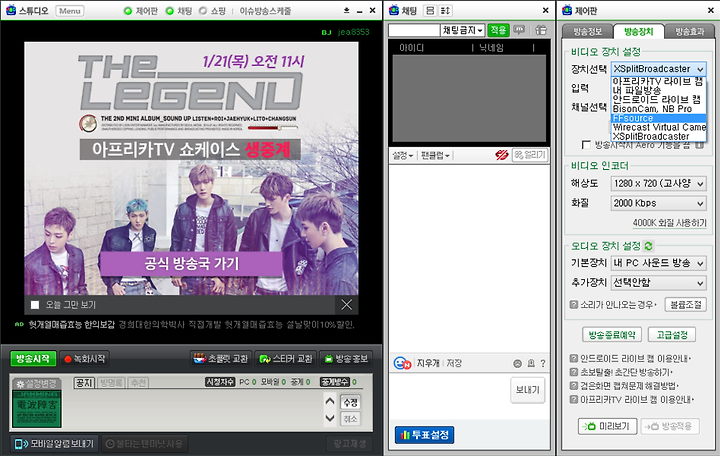Click the 스티커 교환 button
Screen dimensions: 720x456
[x=286, y=359]
